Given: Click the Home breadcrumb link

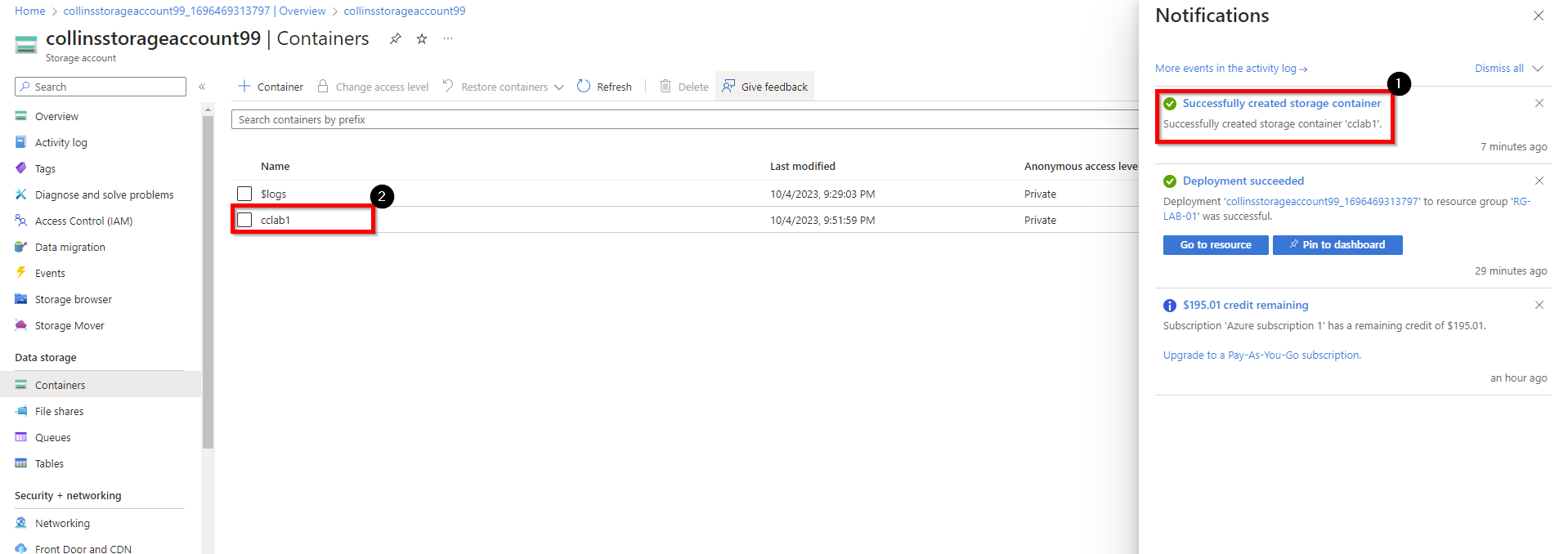Looking at the screenshot, I should click(30, 11).
